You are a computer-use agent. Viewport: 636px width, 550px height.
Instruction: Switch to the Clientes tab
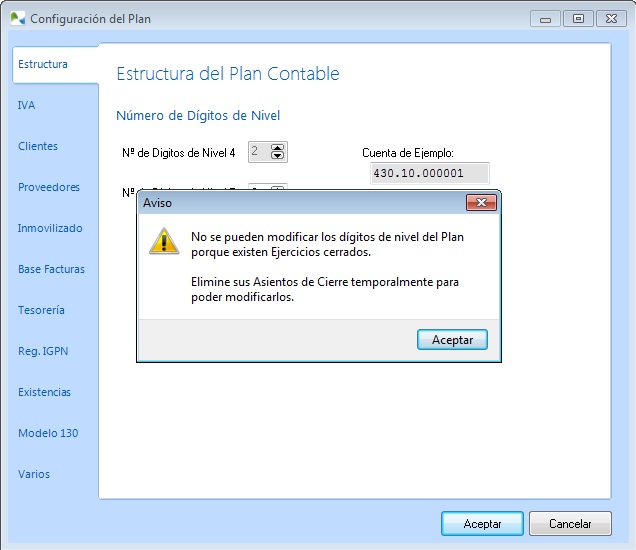click(x=38, y=146)
